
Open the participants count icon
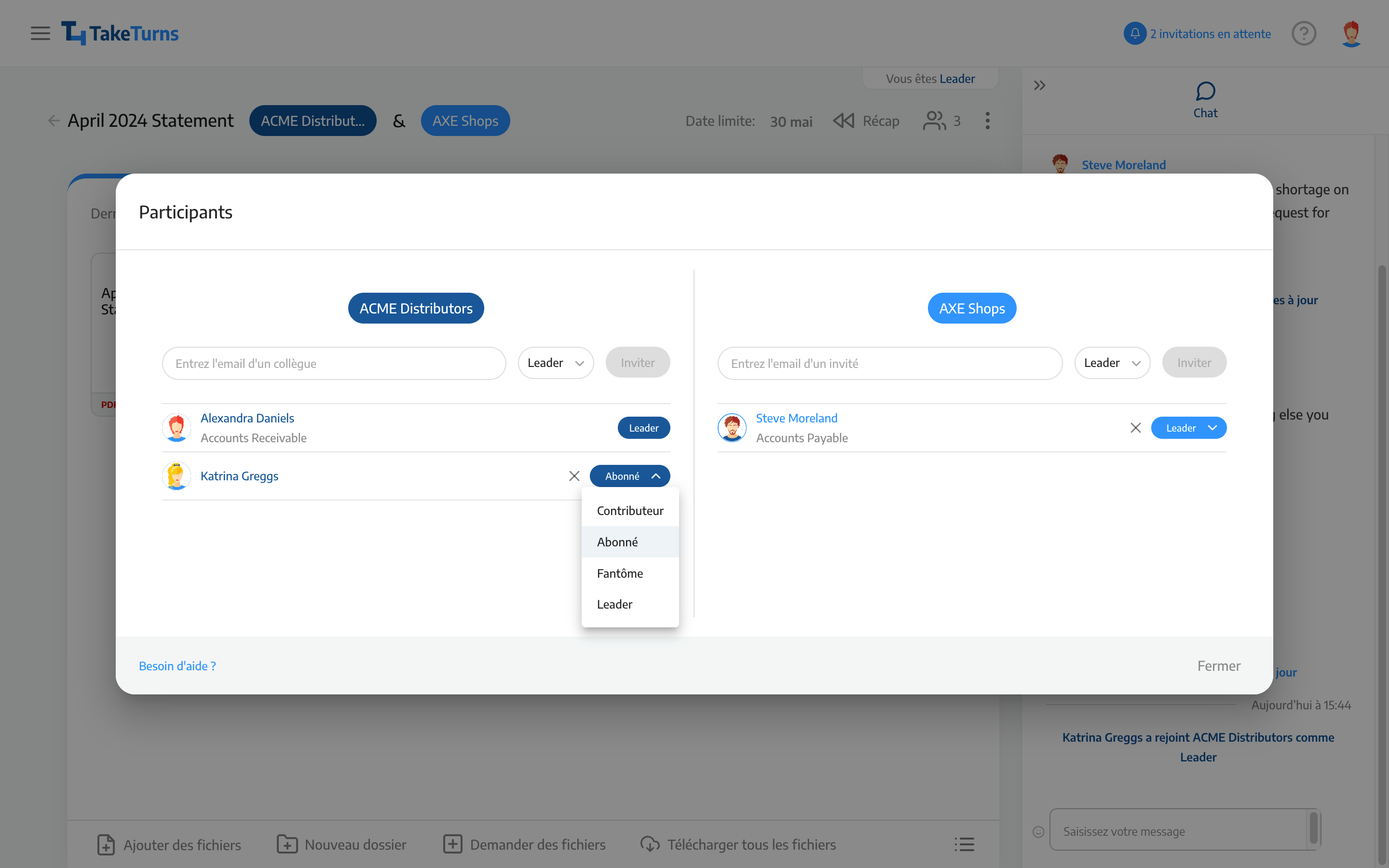(934, 121)
